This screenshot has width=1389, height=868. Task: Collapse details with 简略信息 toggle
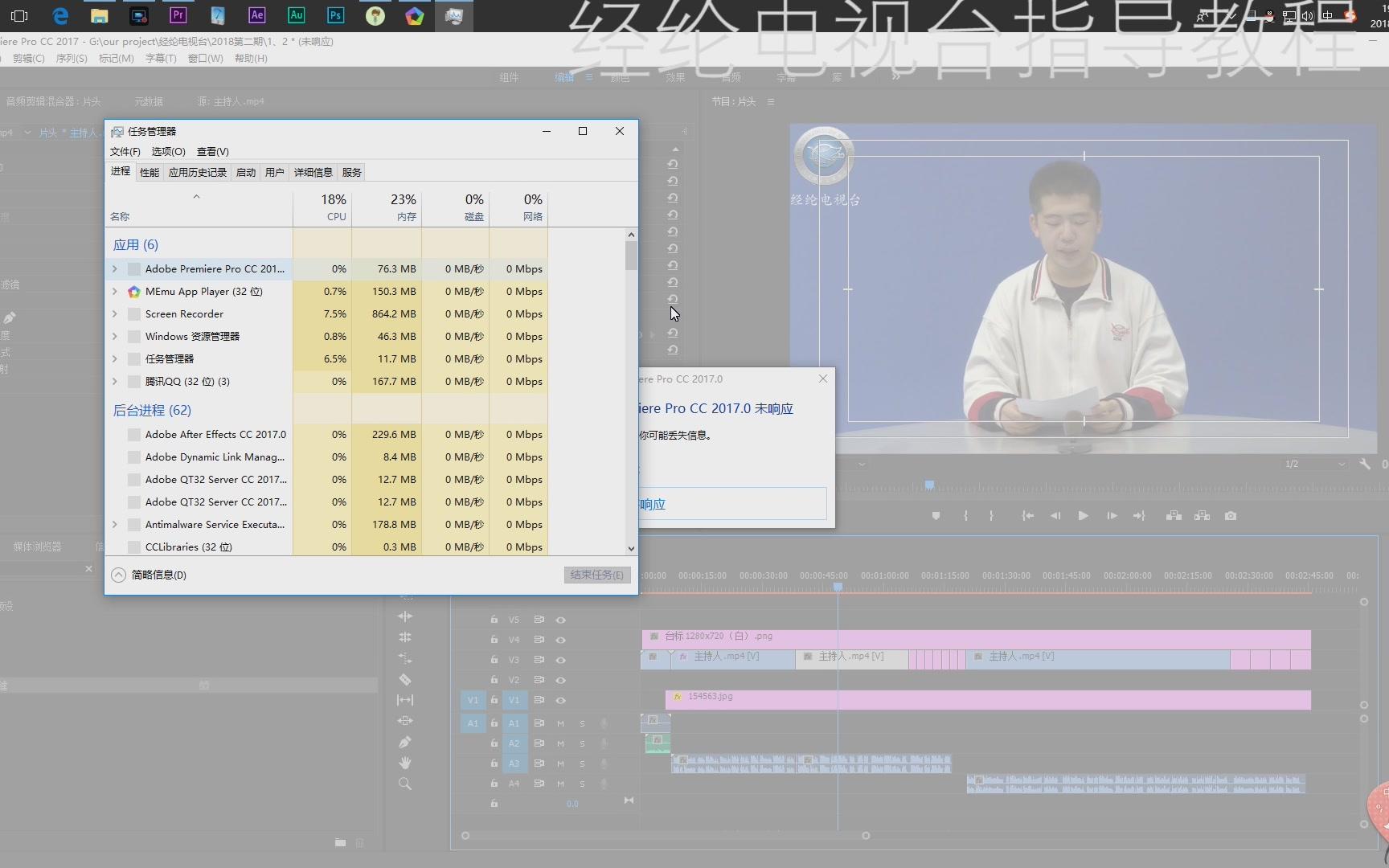pyautogui.click(x=149, y=575)
